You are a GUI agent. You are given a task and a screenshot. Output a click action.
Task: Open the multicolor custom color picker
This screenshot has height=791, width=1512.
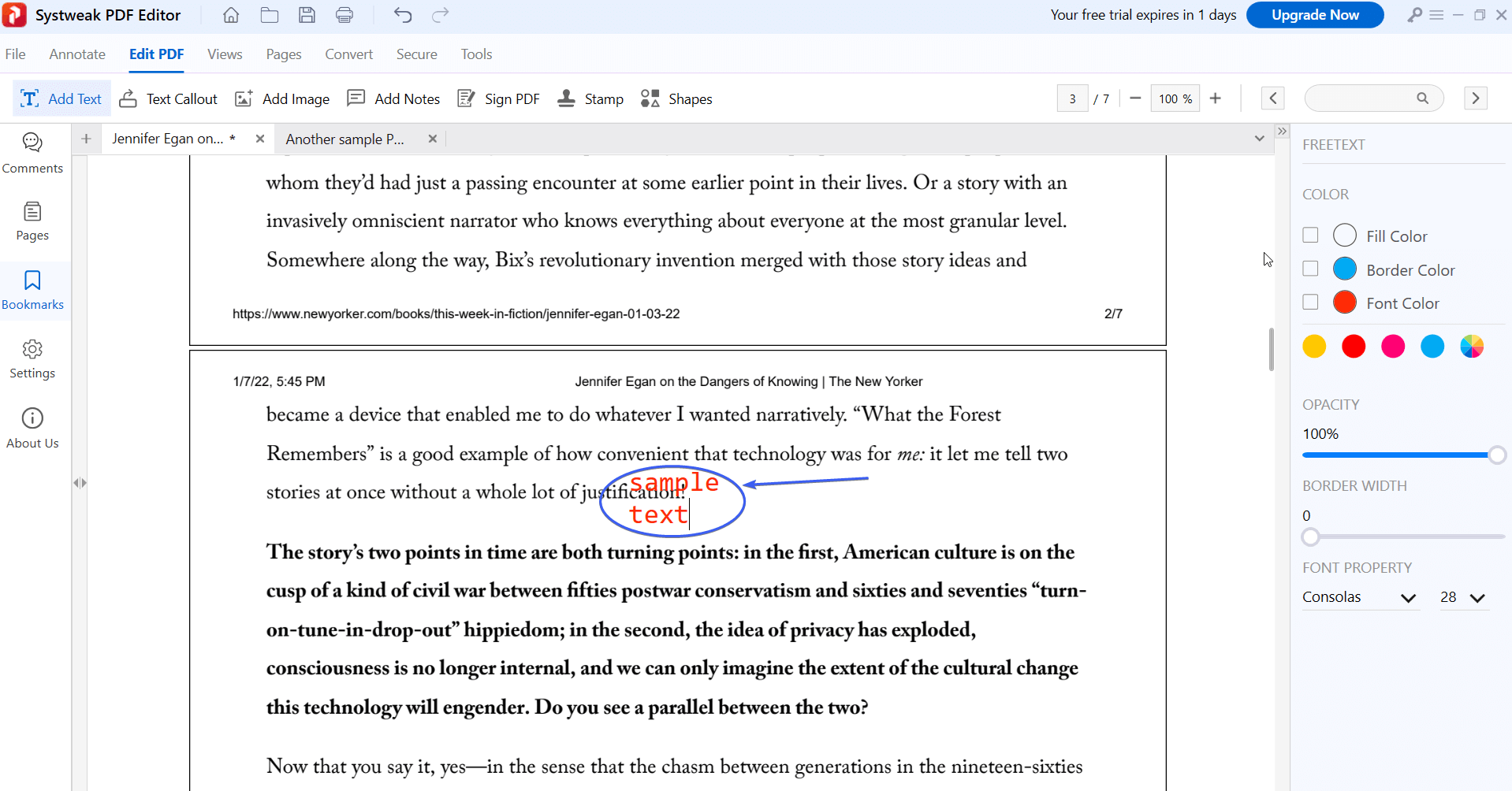pyautogui.click(x=1472, y=346)
